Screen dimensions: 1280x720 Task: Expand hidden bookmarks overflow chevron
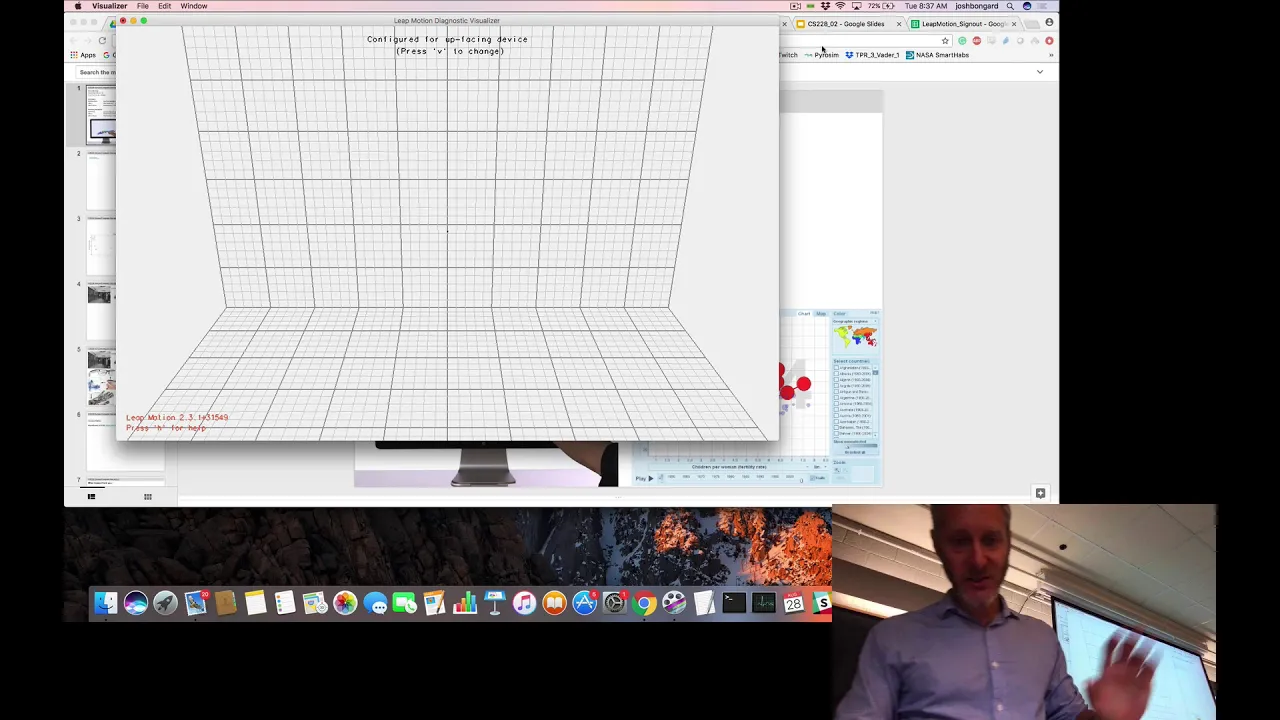click(x=1050, y=55)
